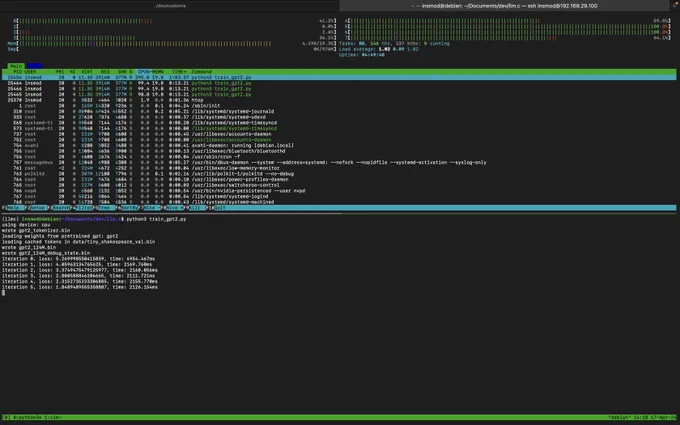The height and width of the screenshot is (425, 680).
Task: Toggle F5 Tree view in htop
Action: point(106,208)
